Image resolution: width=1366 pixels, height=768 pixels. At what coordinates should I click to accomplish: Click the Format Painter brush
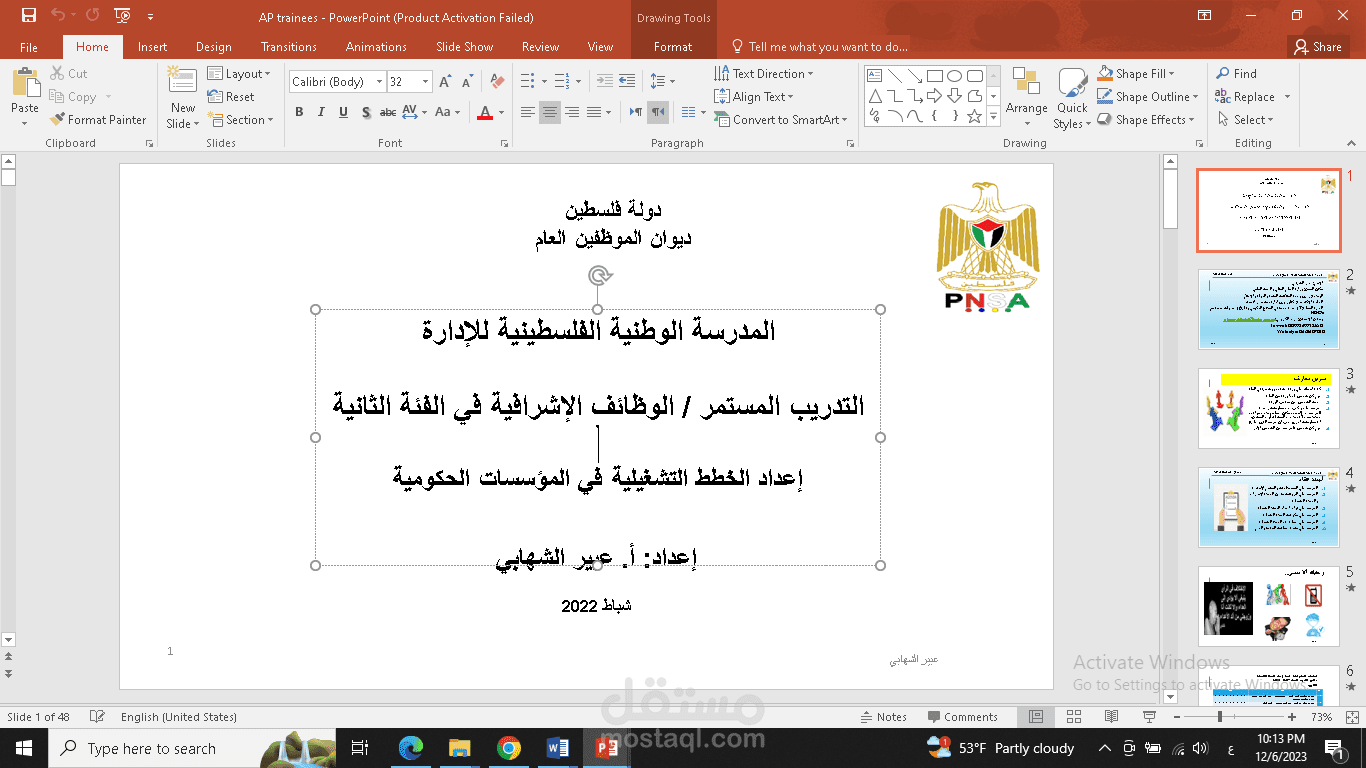(58, 120)
